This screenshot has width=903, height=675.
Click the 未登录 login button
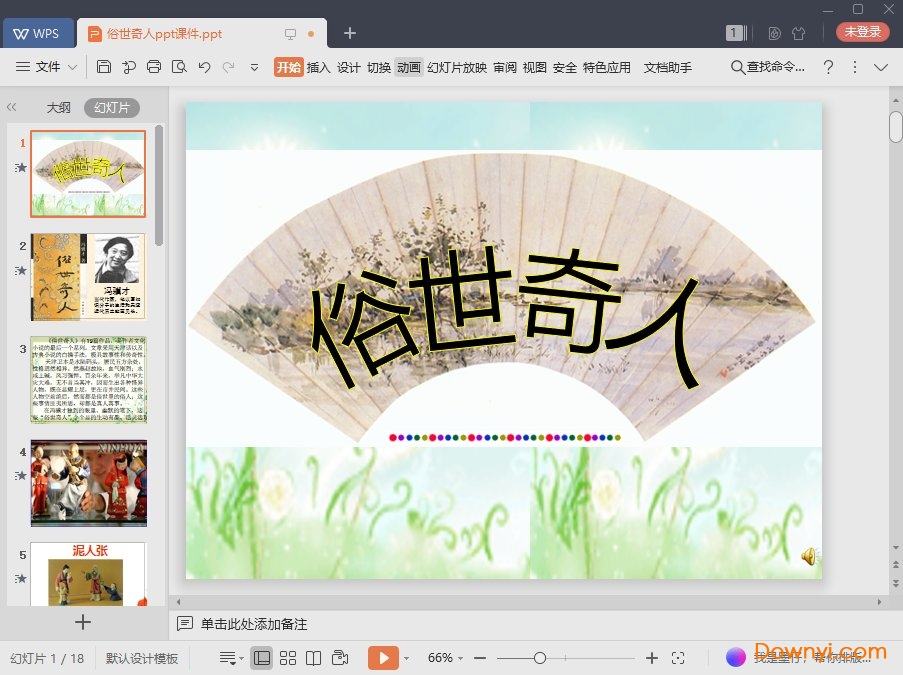pos(861,31)
